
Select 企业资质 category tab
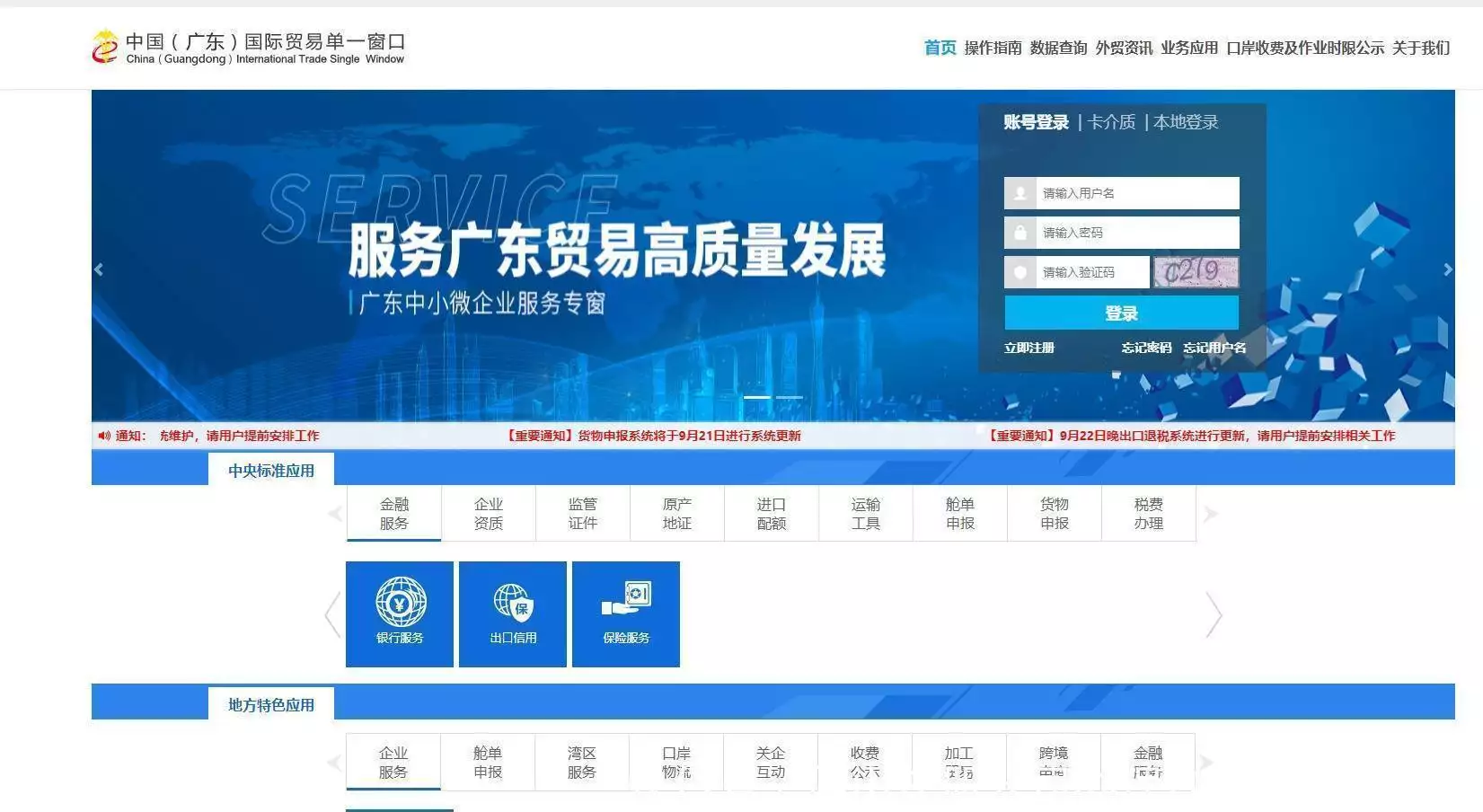click(x=489, y=514)
